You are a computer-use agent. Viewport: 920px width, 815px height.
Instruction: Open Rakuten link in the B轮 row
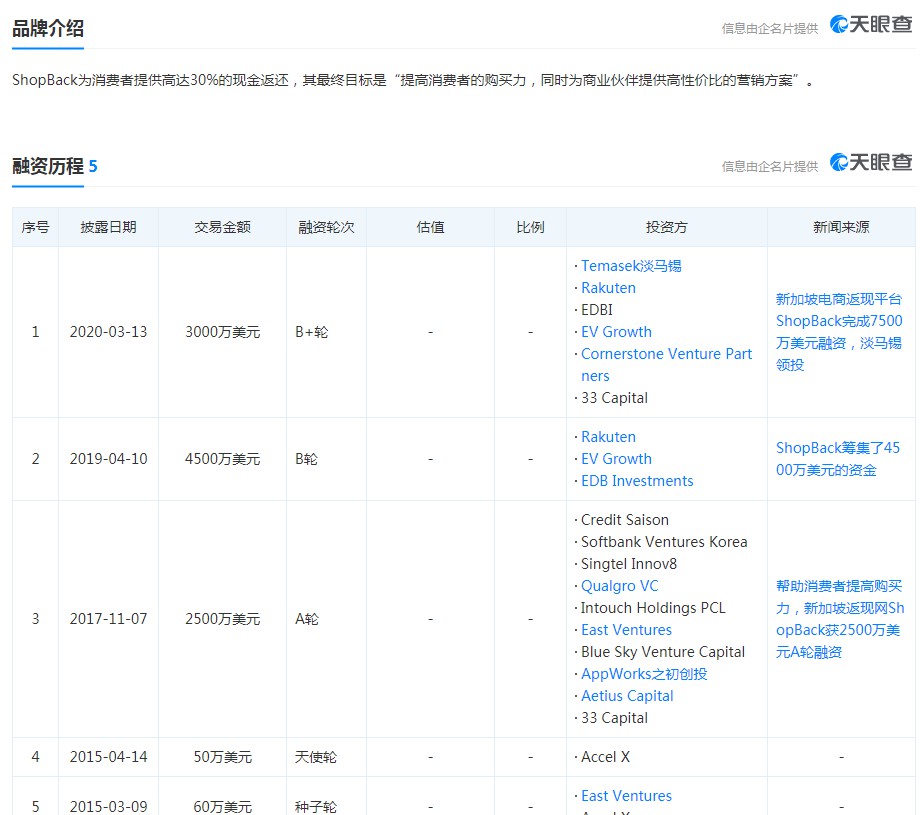pos(608,437)
